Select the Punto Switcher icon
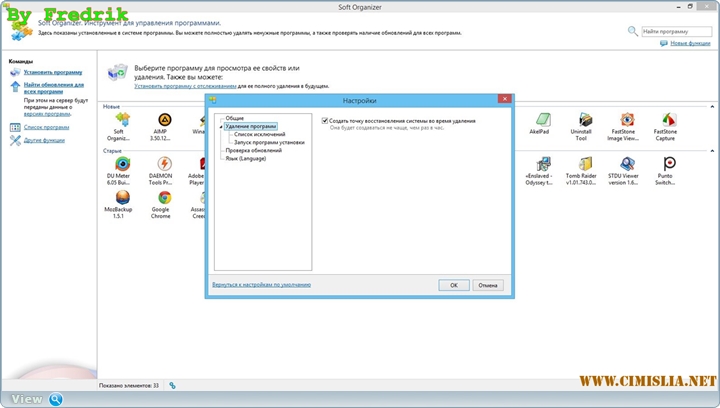This screenshot has height=408, width=720. [665, 164]
